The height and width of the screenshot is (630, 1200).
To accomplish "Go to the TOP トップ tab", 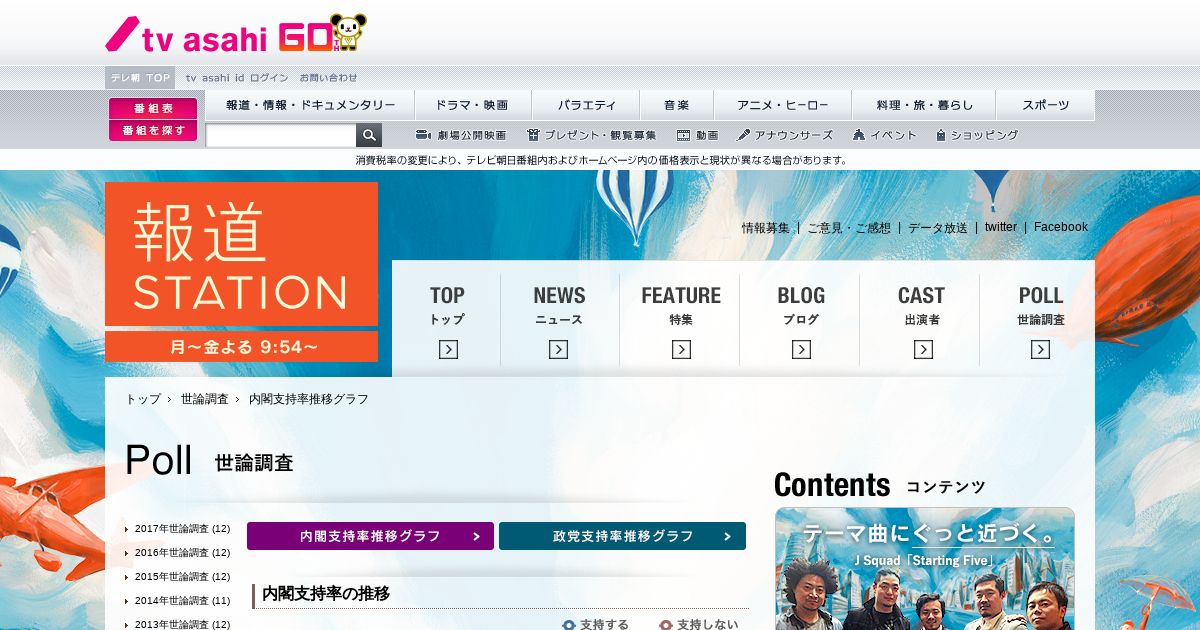I will [x=447, y=320].
